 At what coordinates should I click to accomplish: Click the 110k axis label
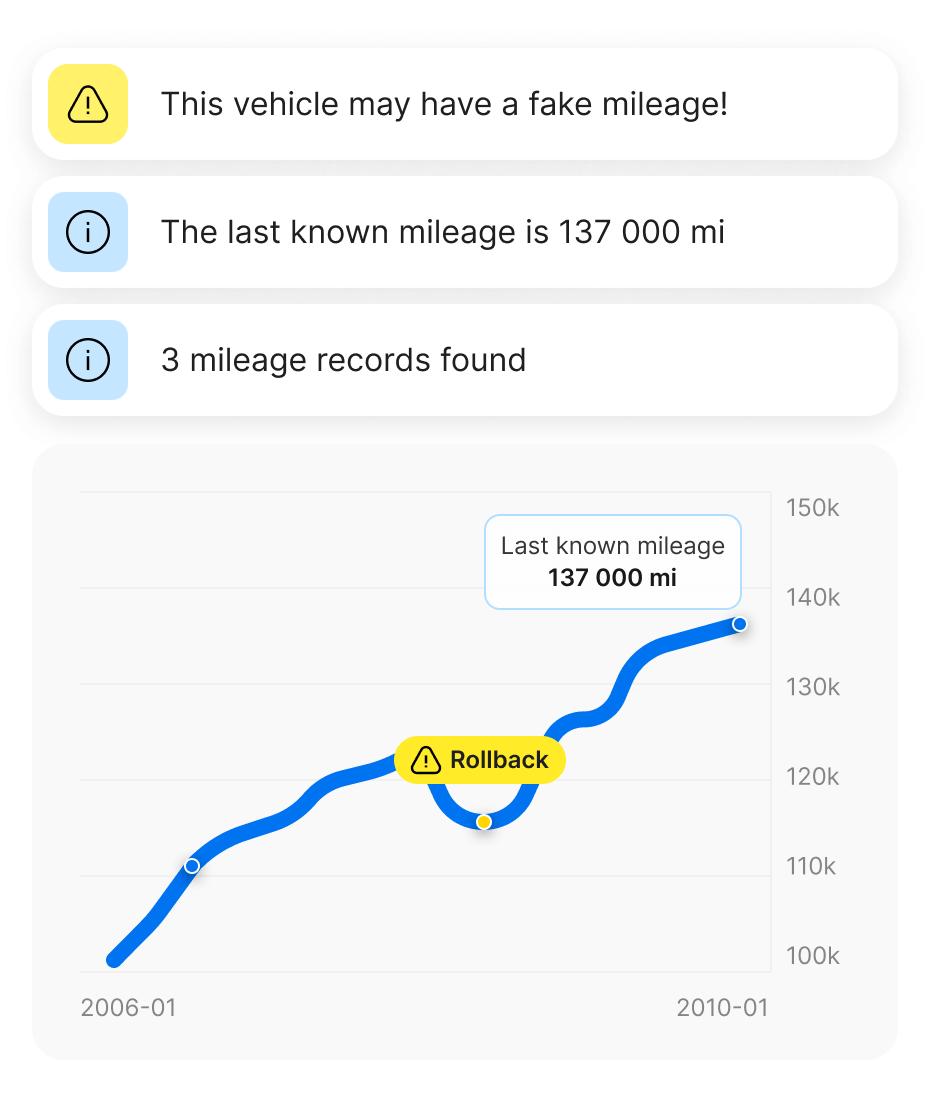[811, 866]
